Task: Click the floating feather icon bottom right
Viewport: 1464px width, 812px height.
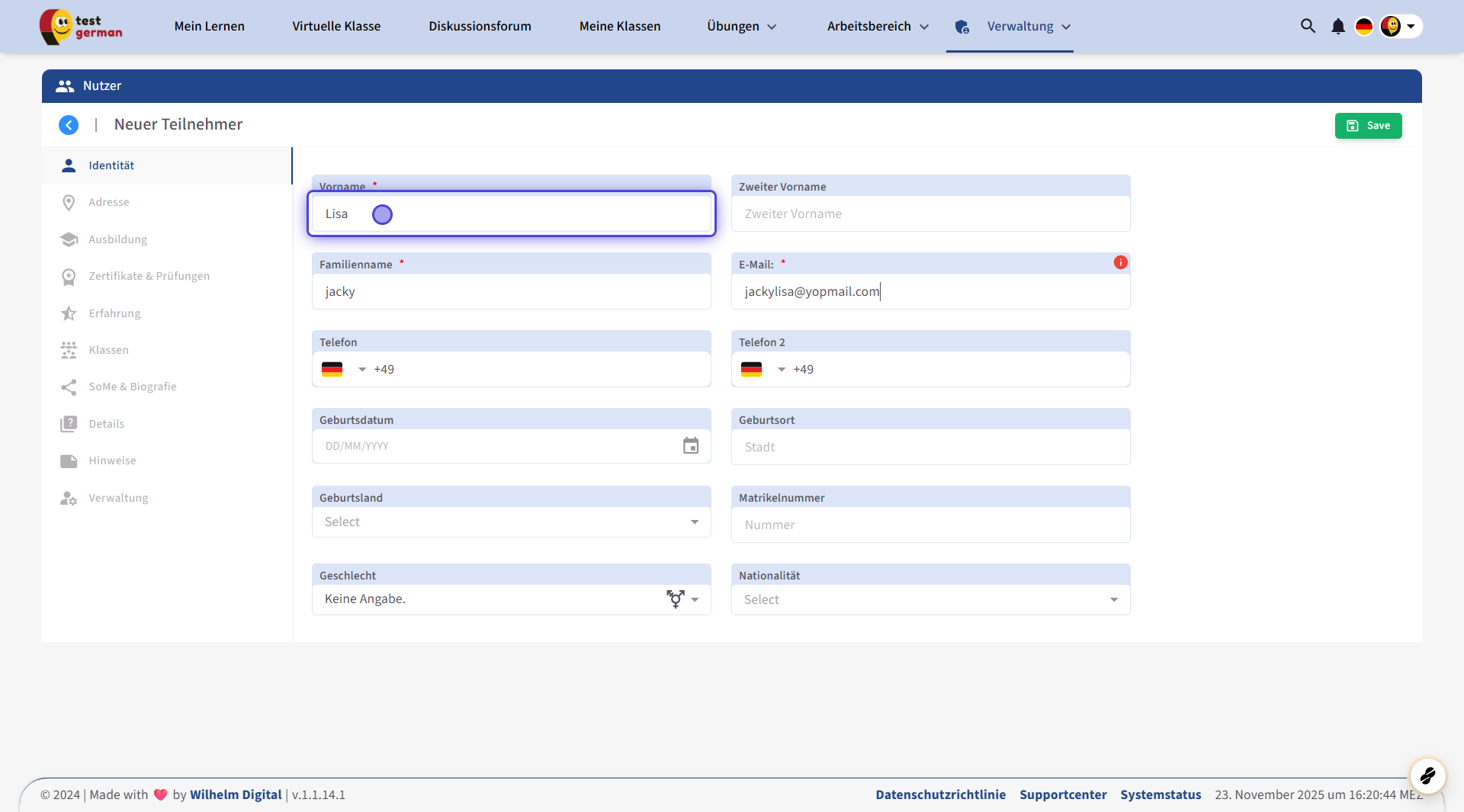Action: pos(1427,776)
